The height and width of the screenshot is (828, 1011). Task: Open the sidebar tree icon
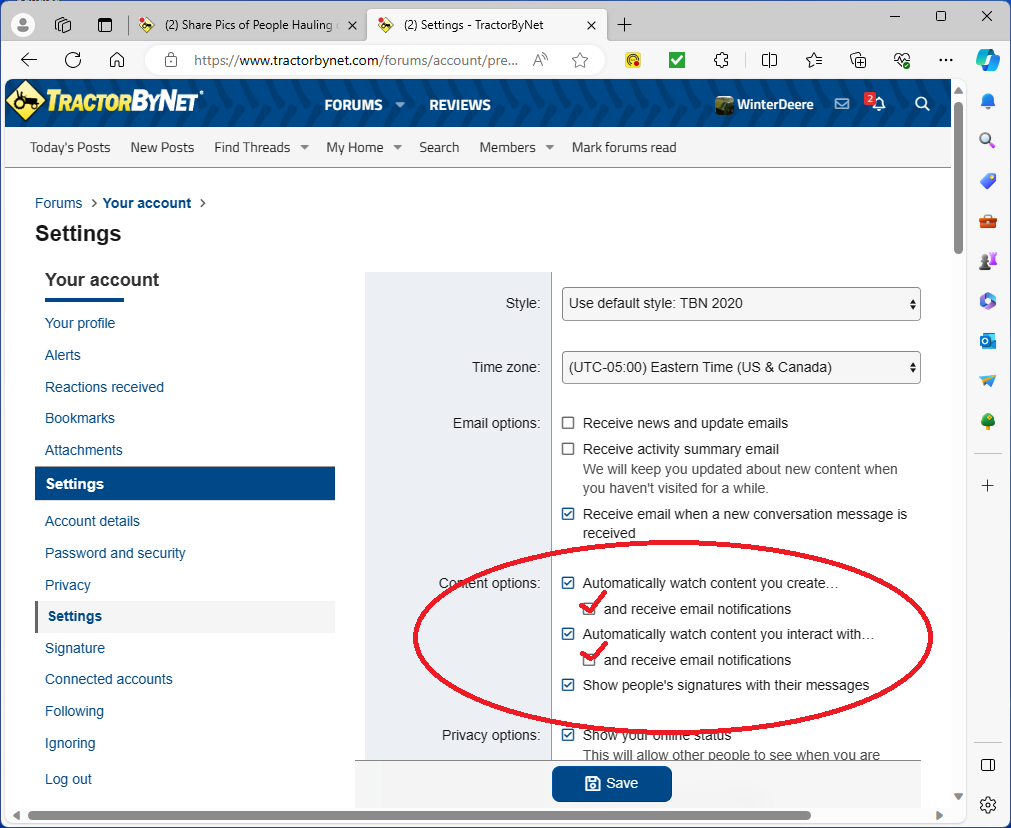coord(987,421)
